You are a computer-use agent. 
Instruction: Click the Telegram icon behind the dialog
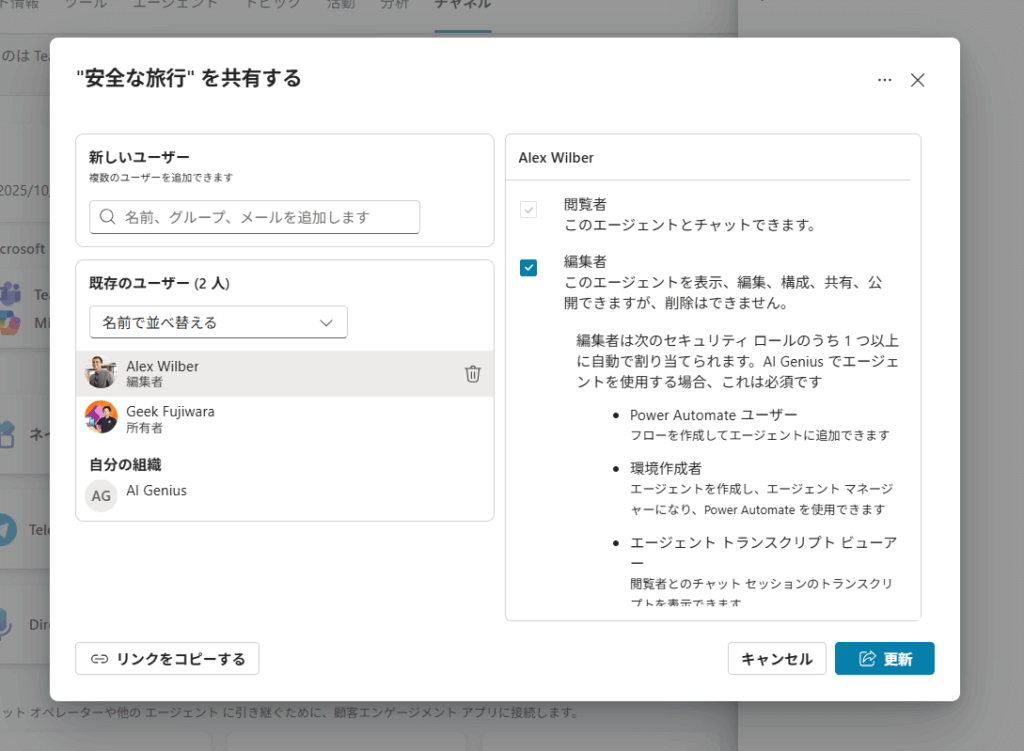point(8,529)
